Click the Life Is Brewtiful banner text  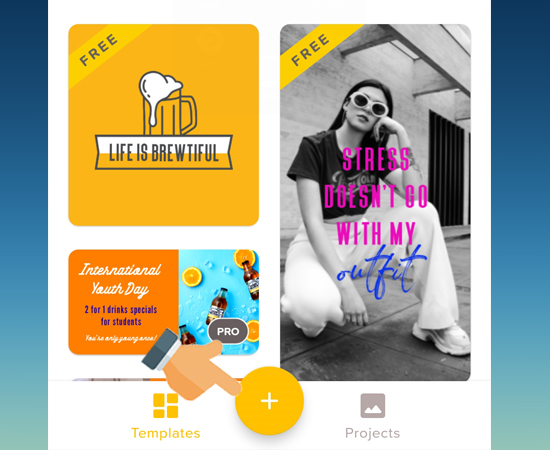tap(164, 153)
